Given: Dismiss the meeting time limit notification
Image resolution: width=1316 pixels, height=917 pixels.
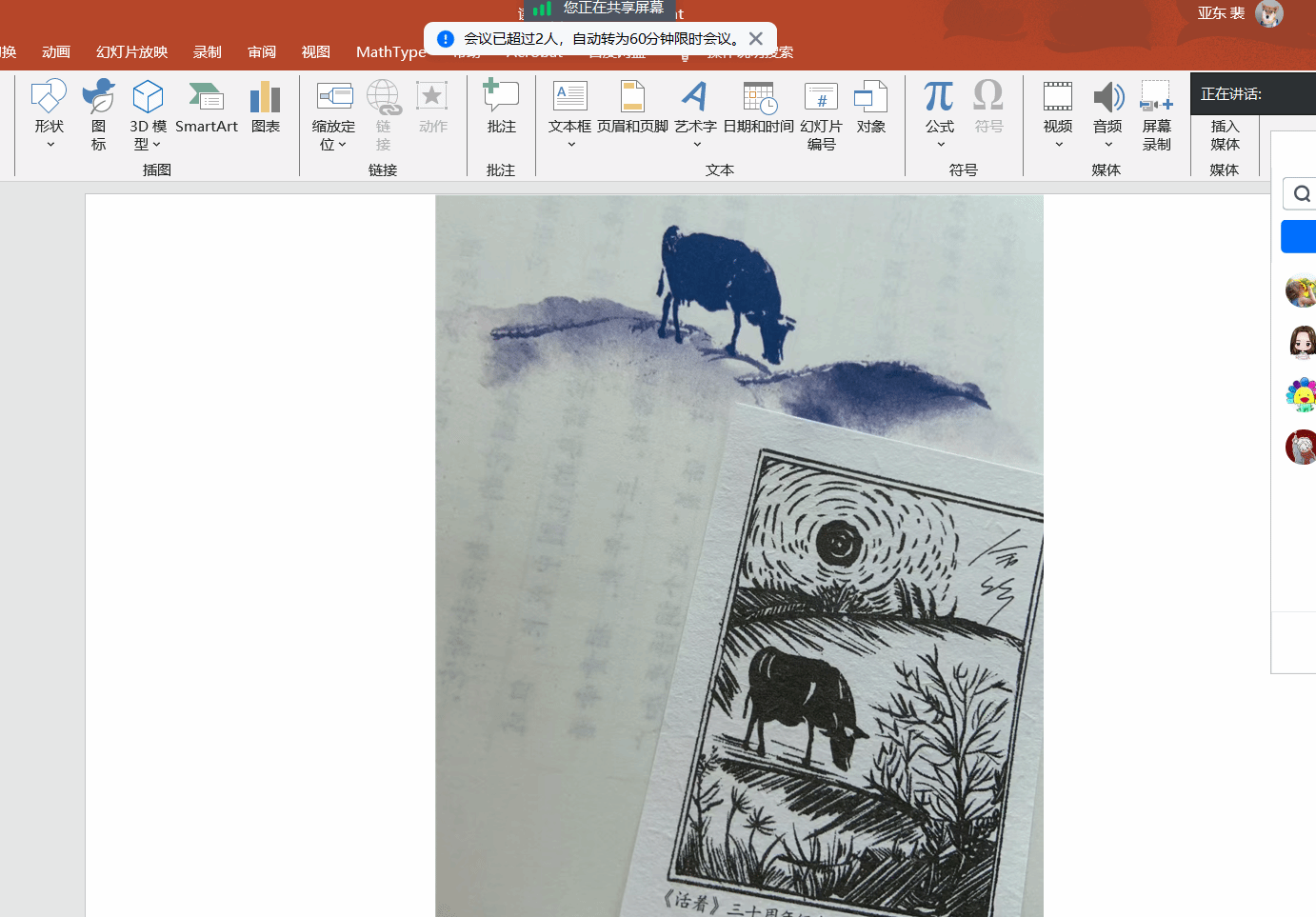Looking at the screenshot, I should coord(756,39).
